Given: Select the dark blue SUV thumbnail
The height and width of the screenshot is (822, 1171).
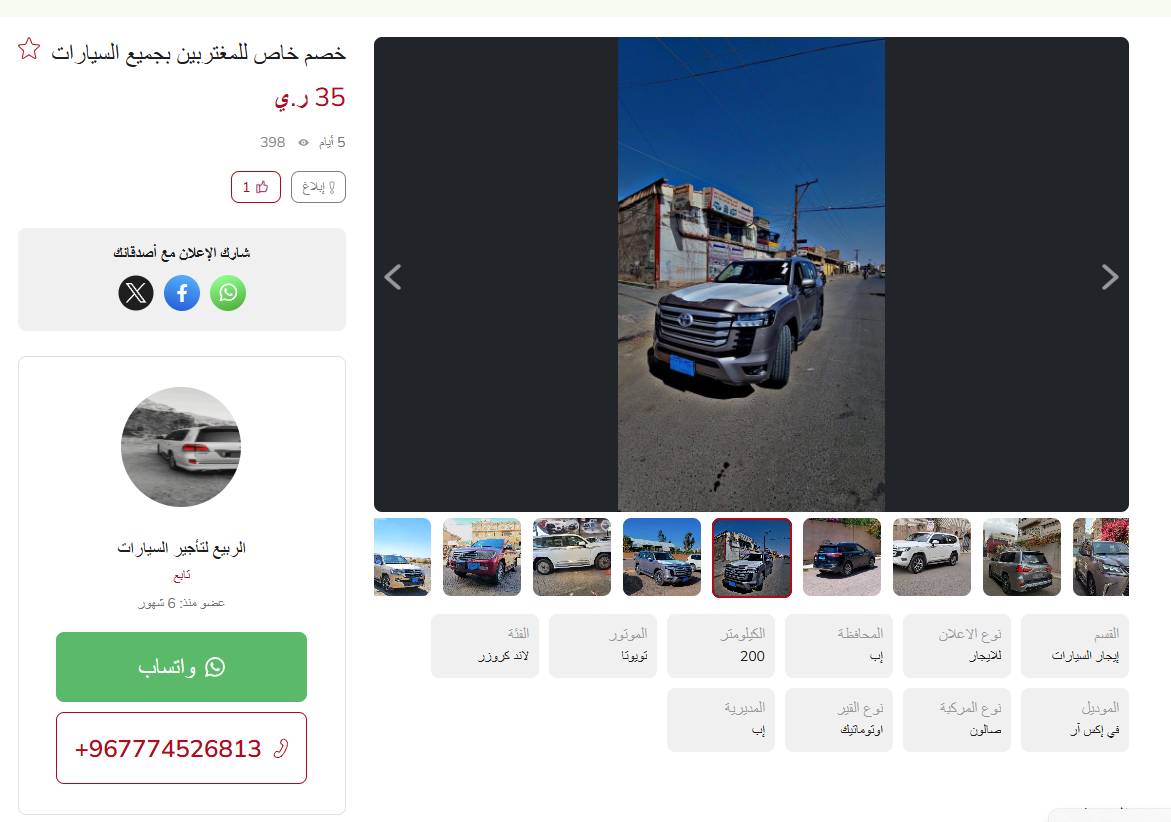Looking at the screenshot, I should [842, 557].
